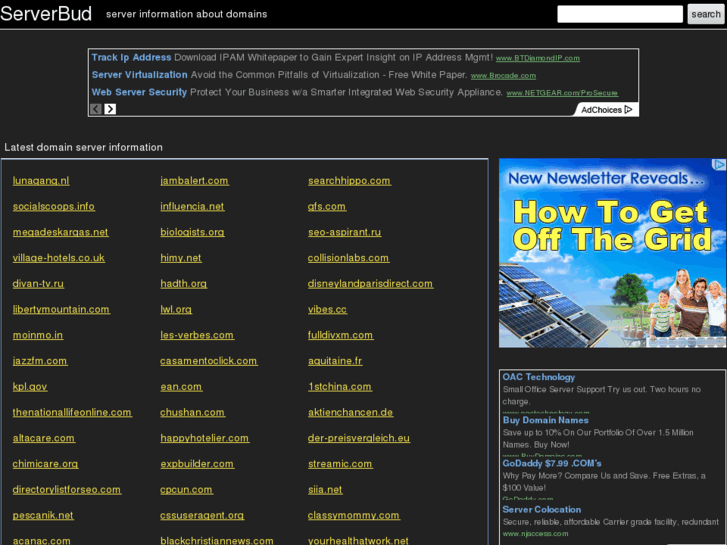Open village-hotels.co.uk domain info
This screenshot has width=727, height=545.
(59, 258)
